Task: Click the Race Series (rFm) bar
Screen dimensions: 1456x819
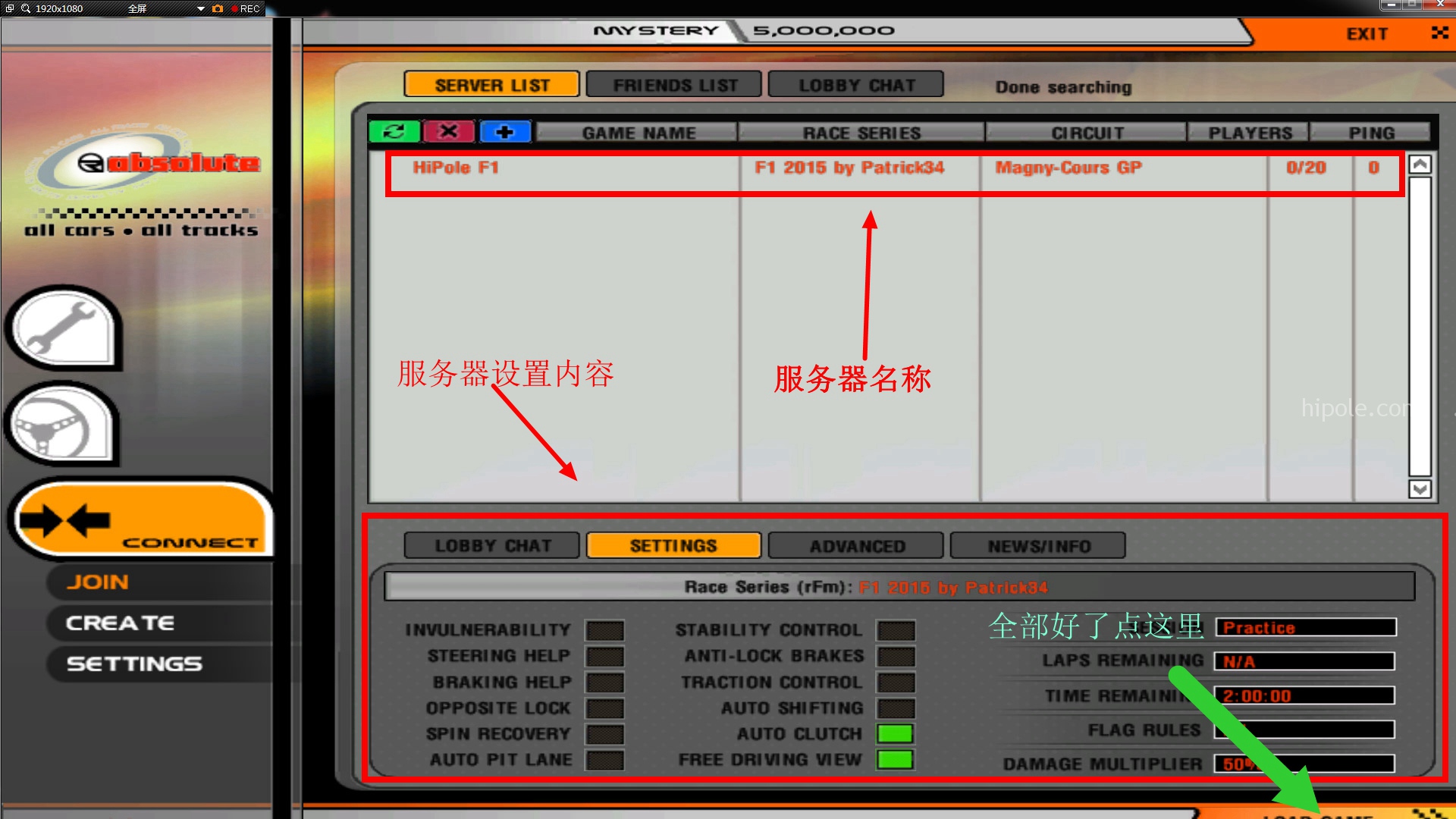Action: 899,587
